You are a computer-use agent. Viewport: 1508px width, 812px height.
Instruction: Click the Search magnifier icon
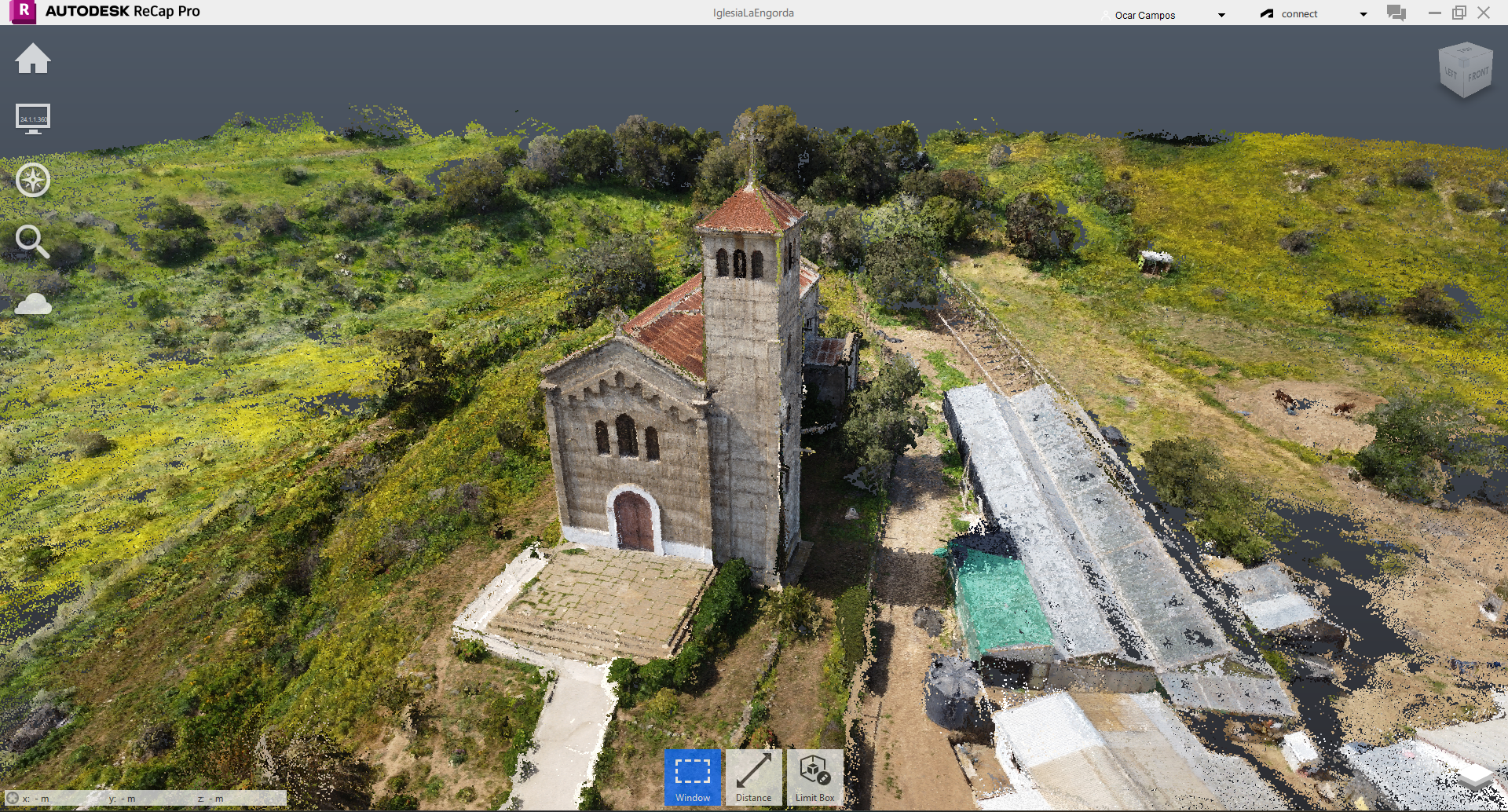click(32, 241)
